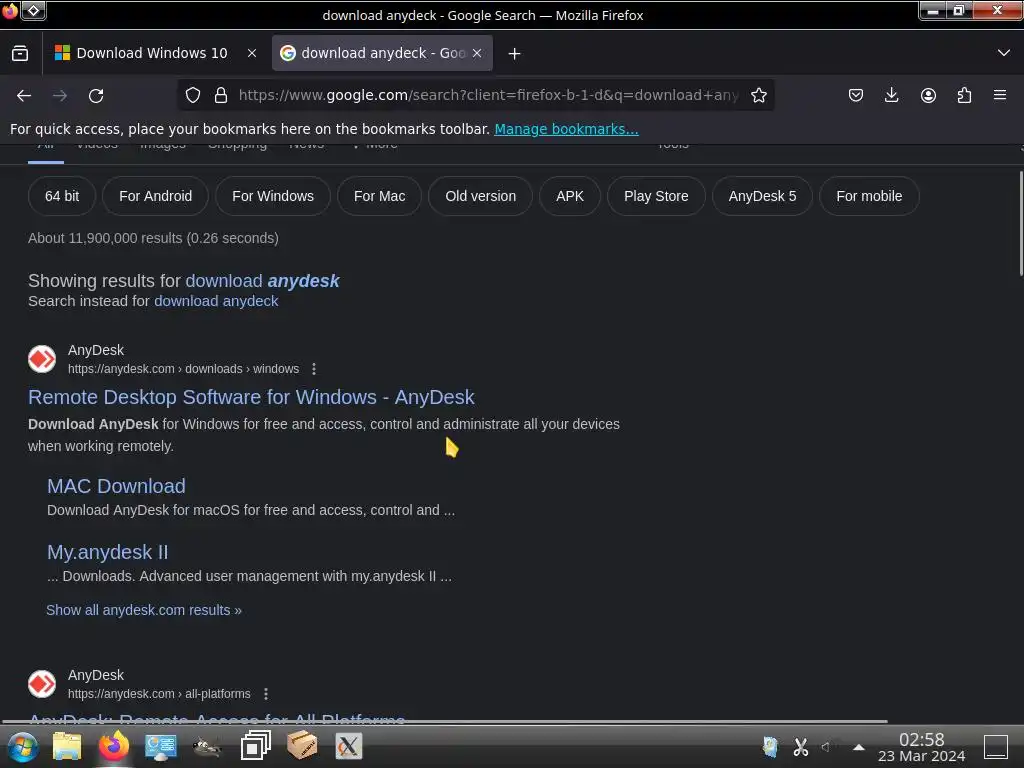
Task: Close the Download Windows 10 tab
Action: point(251,54)
